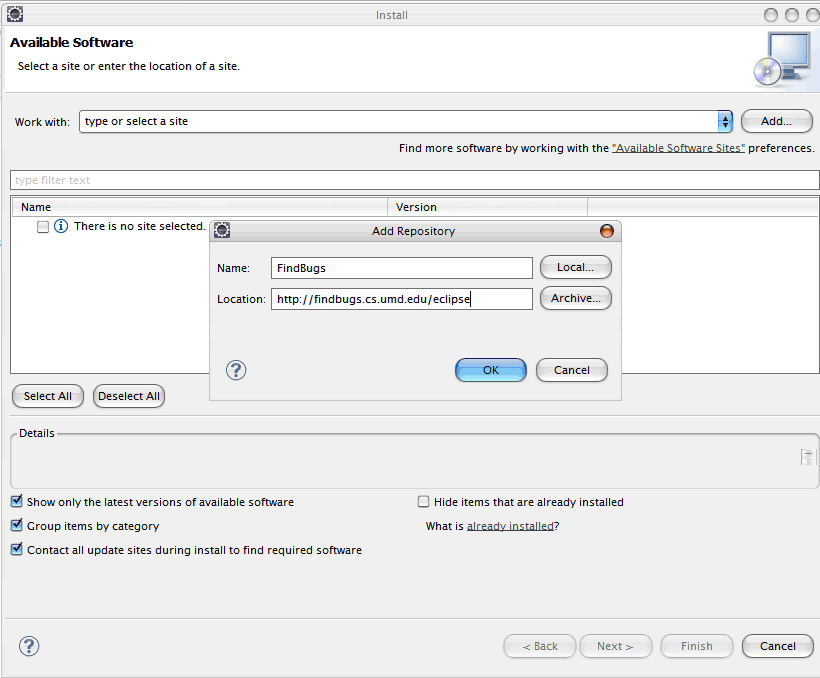This screenshot has height=678, width=820.
Task: Click the install CD monitor icon in header
Action: point(780,59)
